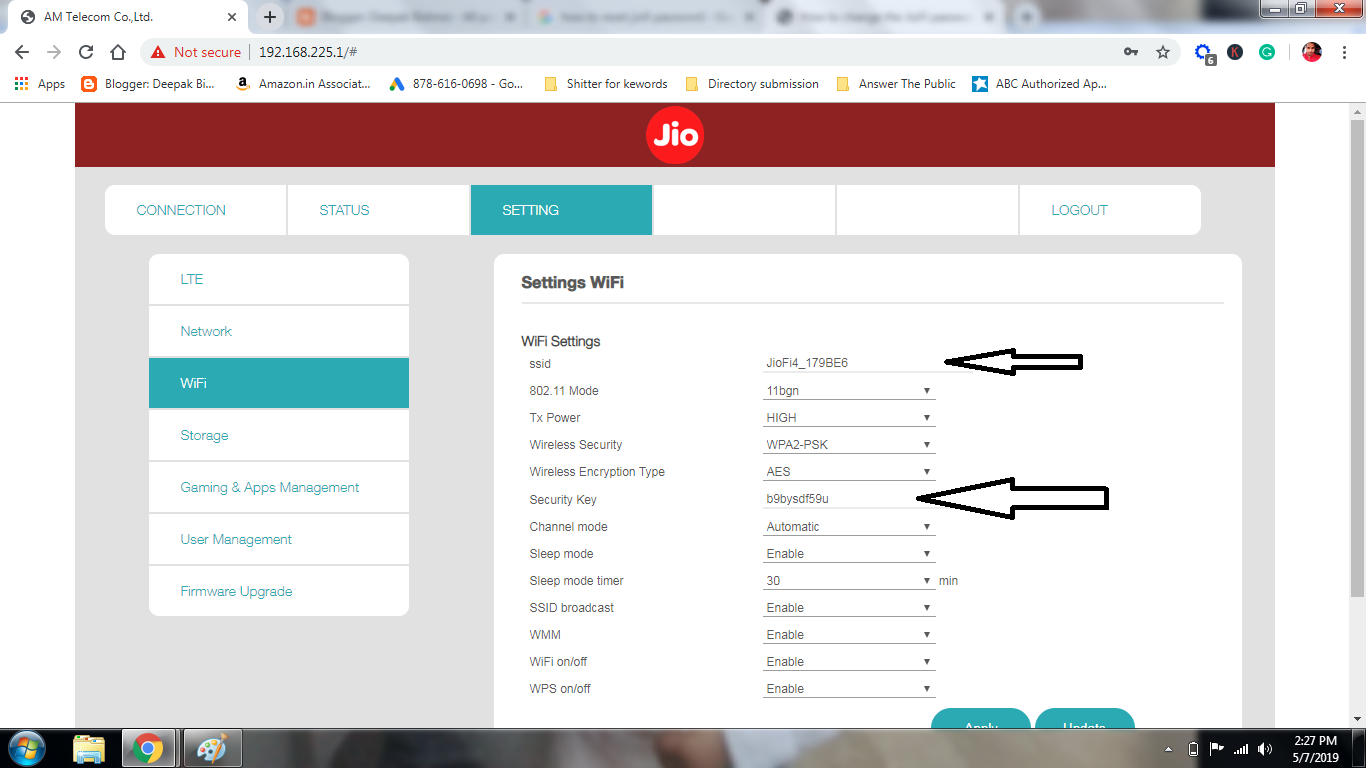Click the Not secure warning icon
The width and height of the screenshot is (1366, 768).
point(158,52)
